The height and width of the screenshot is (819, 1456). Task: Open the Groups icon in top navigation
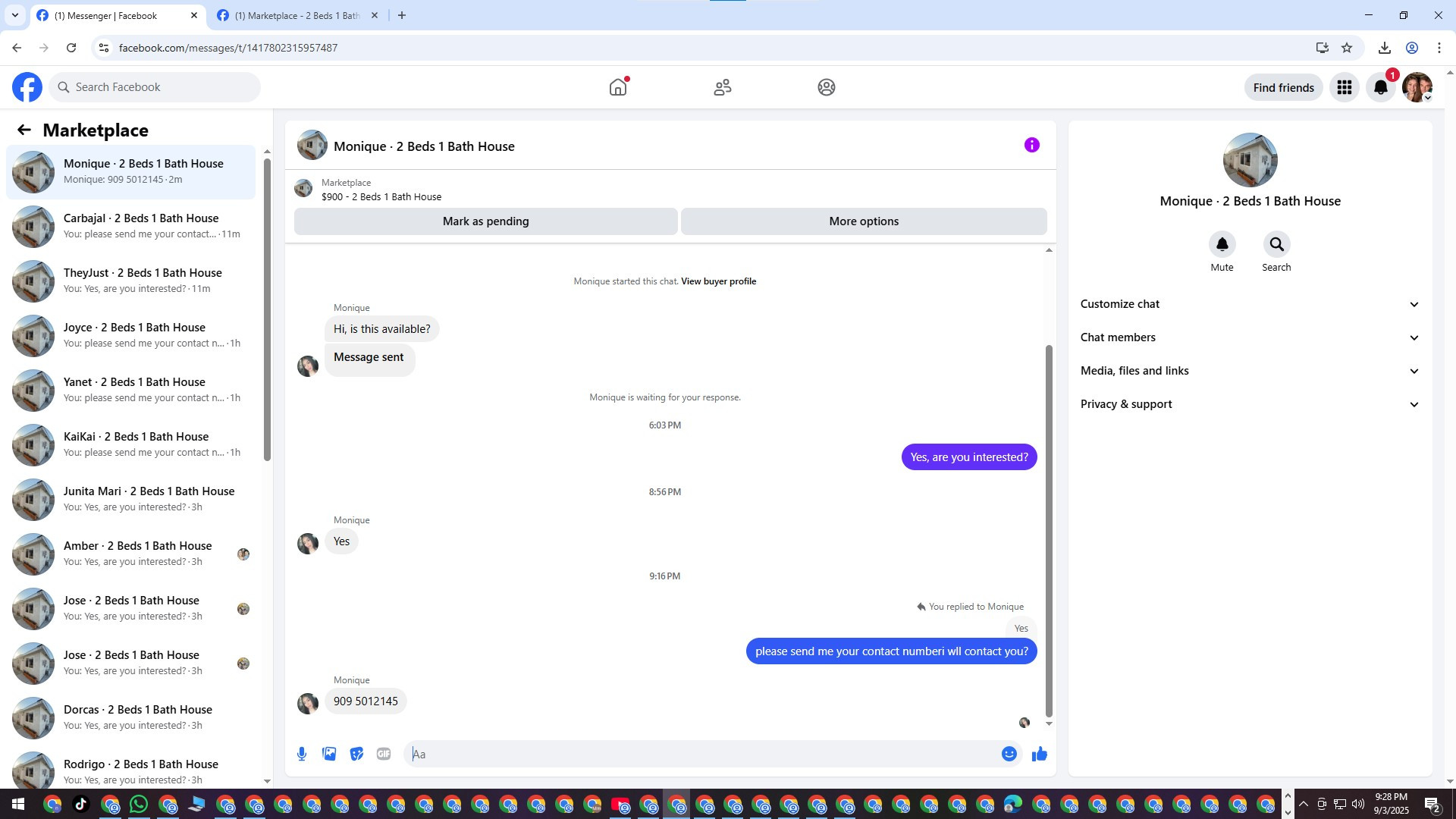pos(827,87)
